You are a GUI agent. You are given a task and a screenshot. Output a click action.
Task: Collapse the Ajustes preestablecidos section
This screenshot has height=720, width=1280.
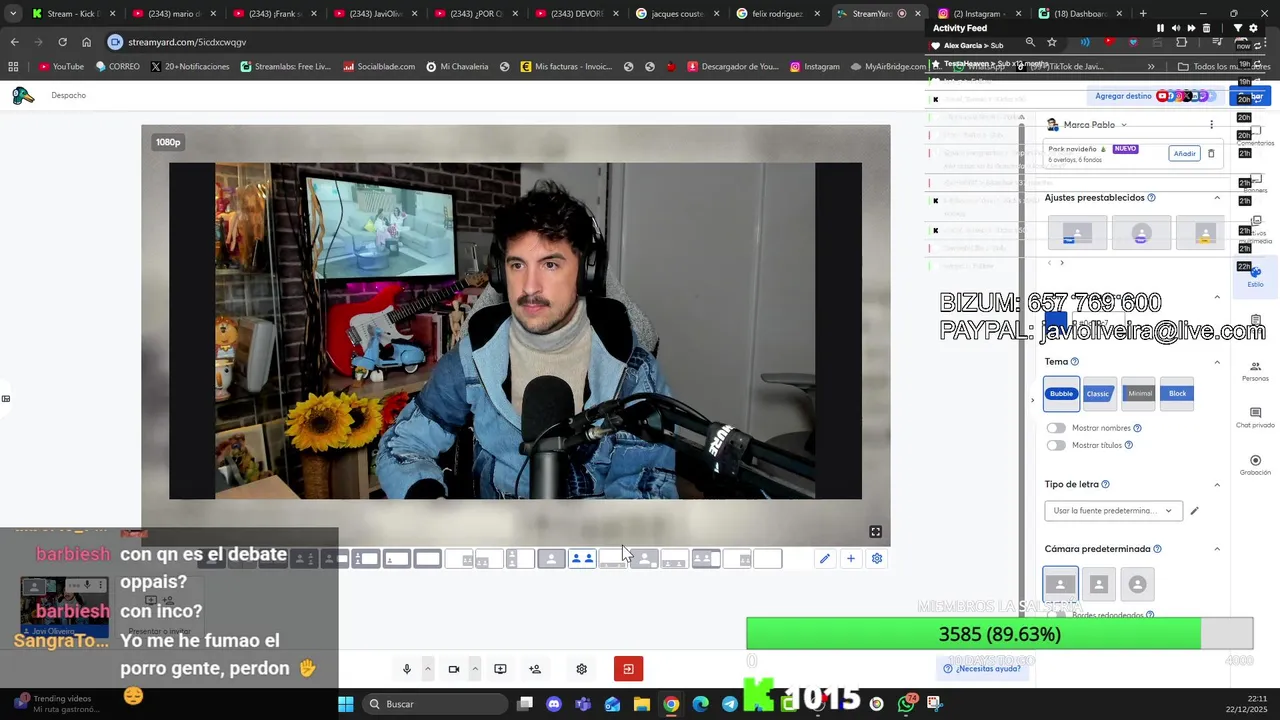click(x=1217, y=198)
